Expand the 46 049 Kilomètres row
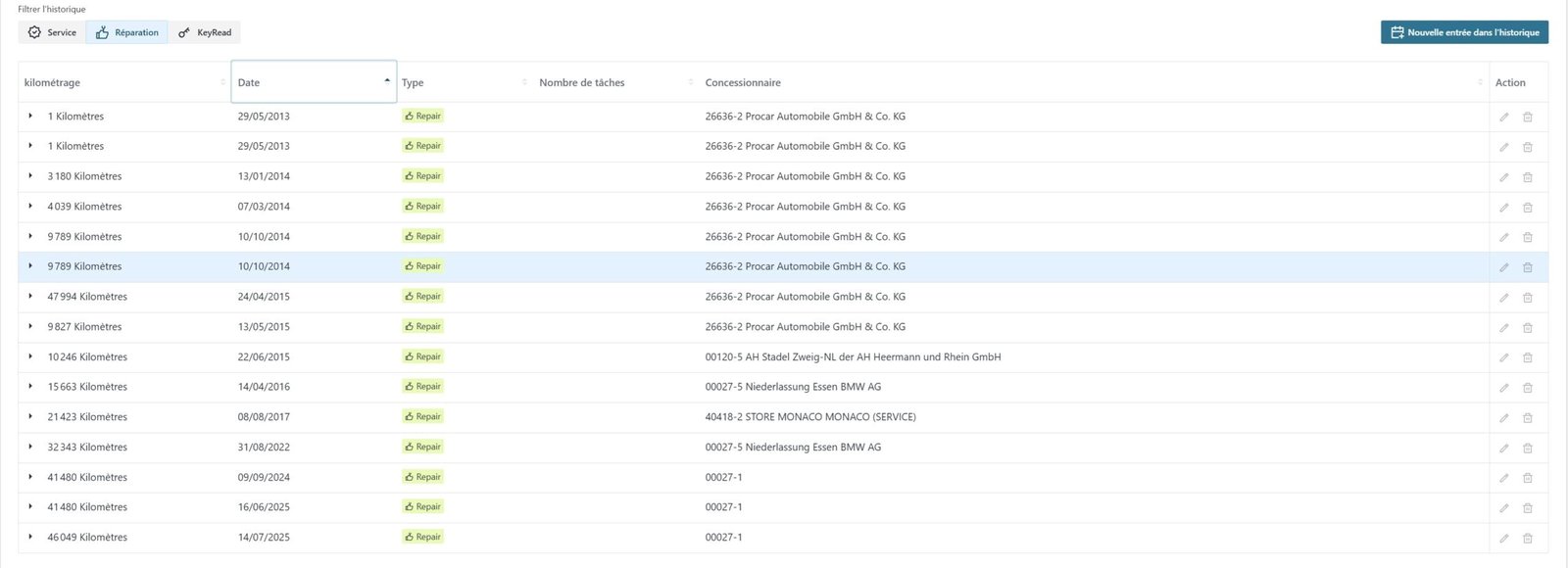Image resolution: width=1568 pixels, height=568 pixels. click(x=30, y=537)
